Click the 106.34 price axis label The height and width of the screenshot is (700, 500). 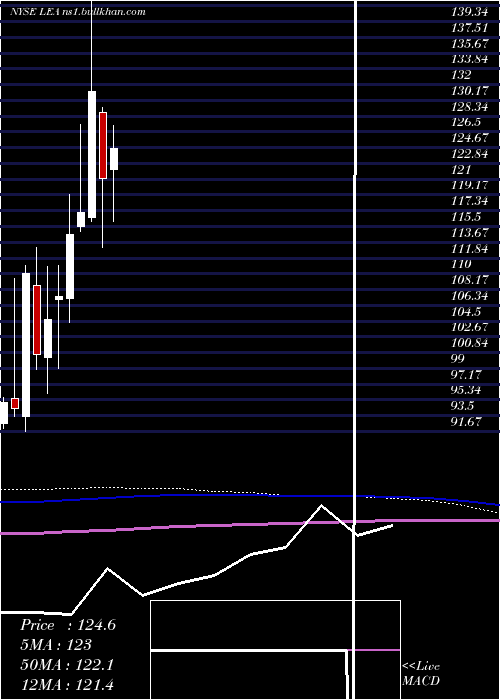[469, 296]
